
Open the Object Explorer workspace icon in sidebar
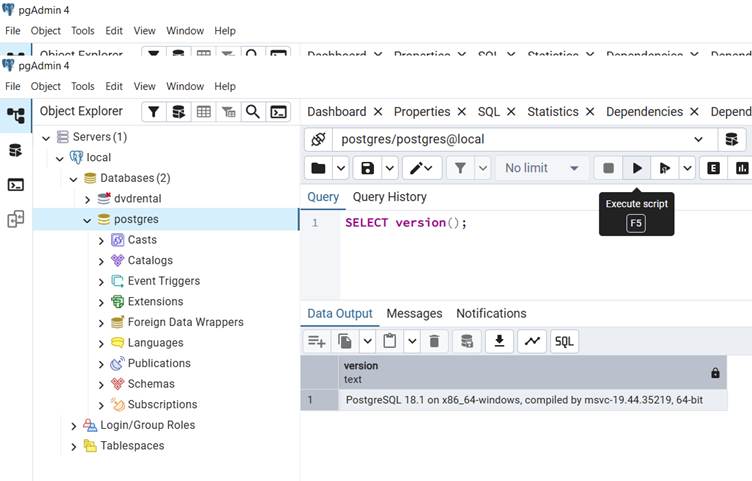click(x=16, y=116)
